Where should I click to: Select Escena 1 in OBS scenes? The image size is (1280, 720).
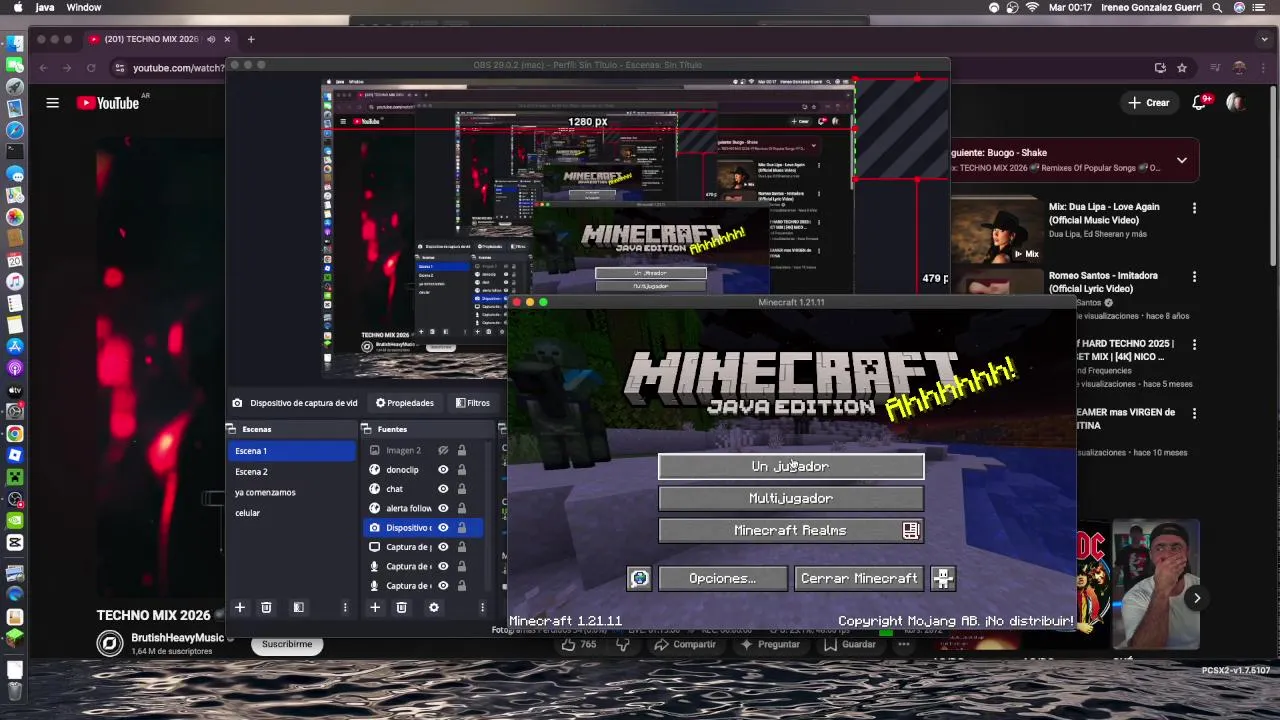pyautogui.click(x=292, y=451)
